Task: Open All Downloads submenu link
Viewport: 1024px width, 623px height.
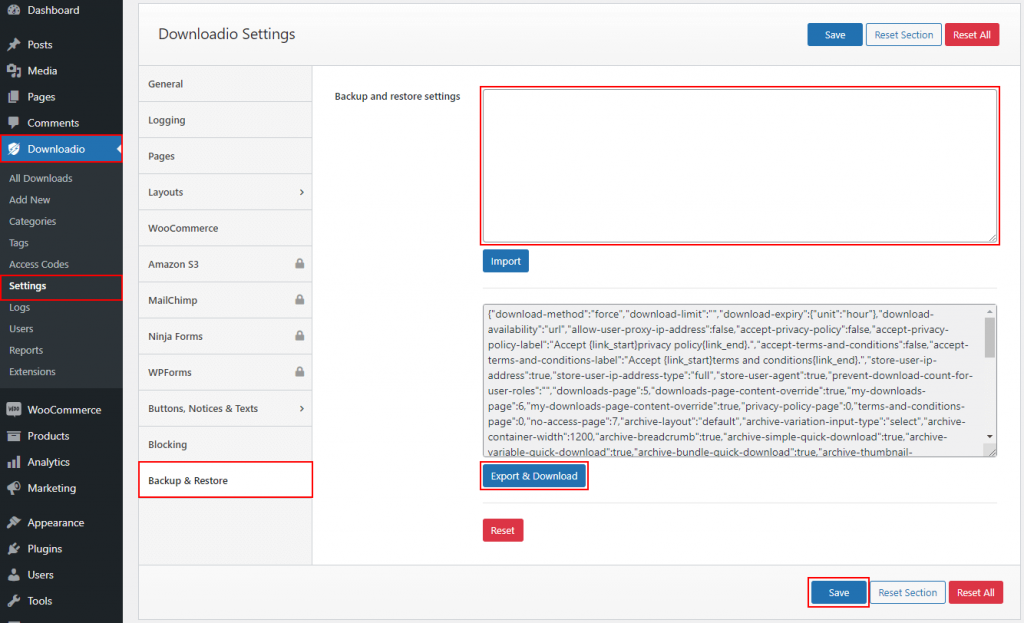Action: point(40,178)
